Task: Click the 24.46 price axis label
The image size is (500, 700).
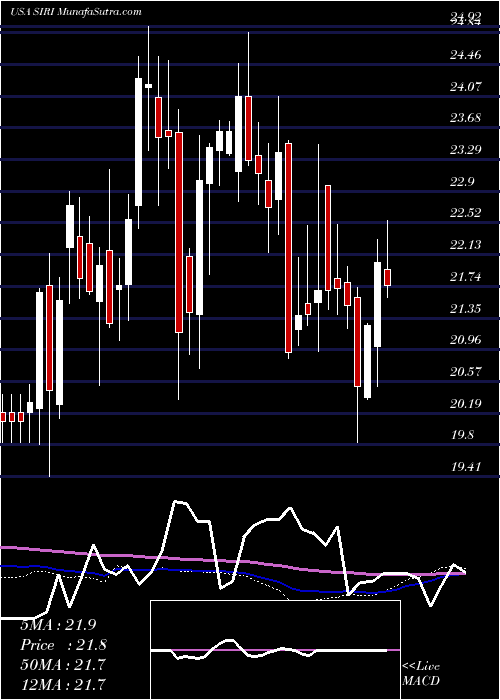Action: [466, 55]
